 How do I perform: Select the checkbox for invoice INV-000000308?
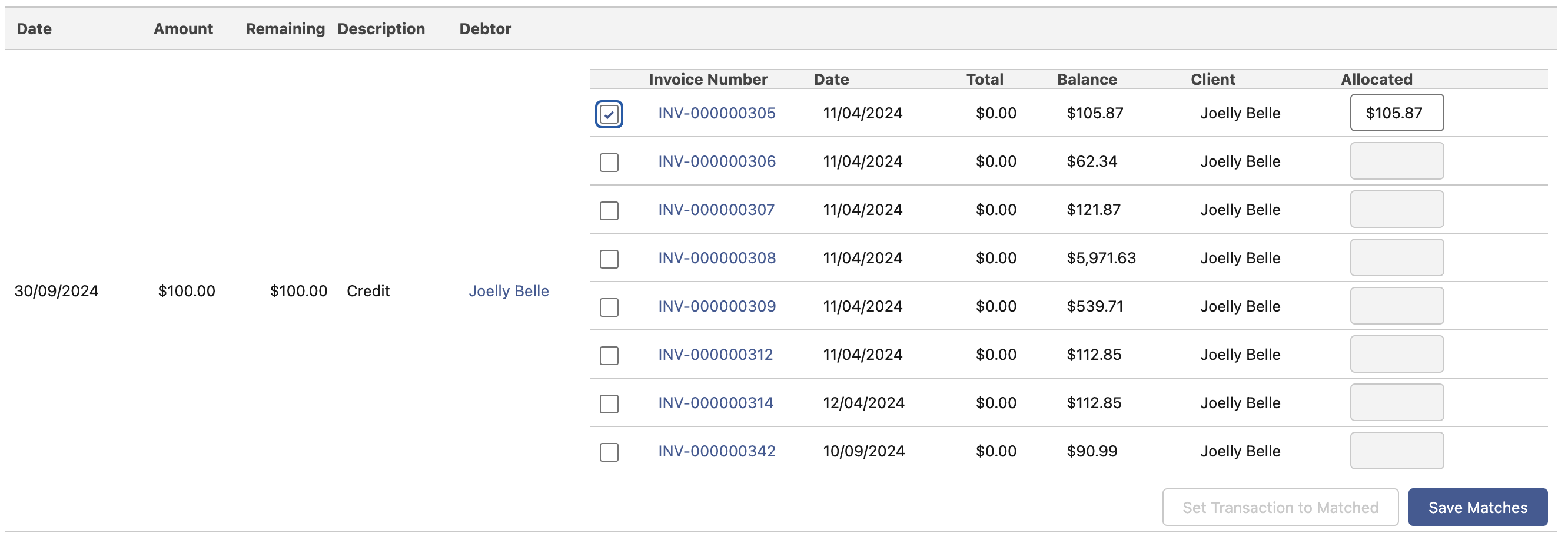coord(609,259)
